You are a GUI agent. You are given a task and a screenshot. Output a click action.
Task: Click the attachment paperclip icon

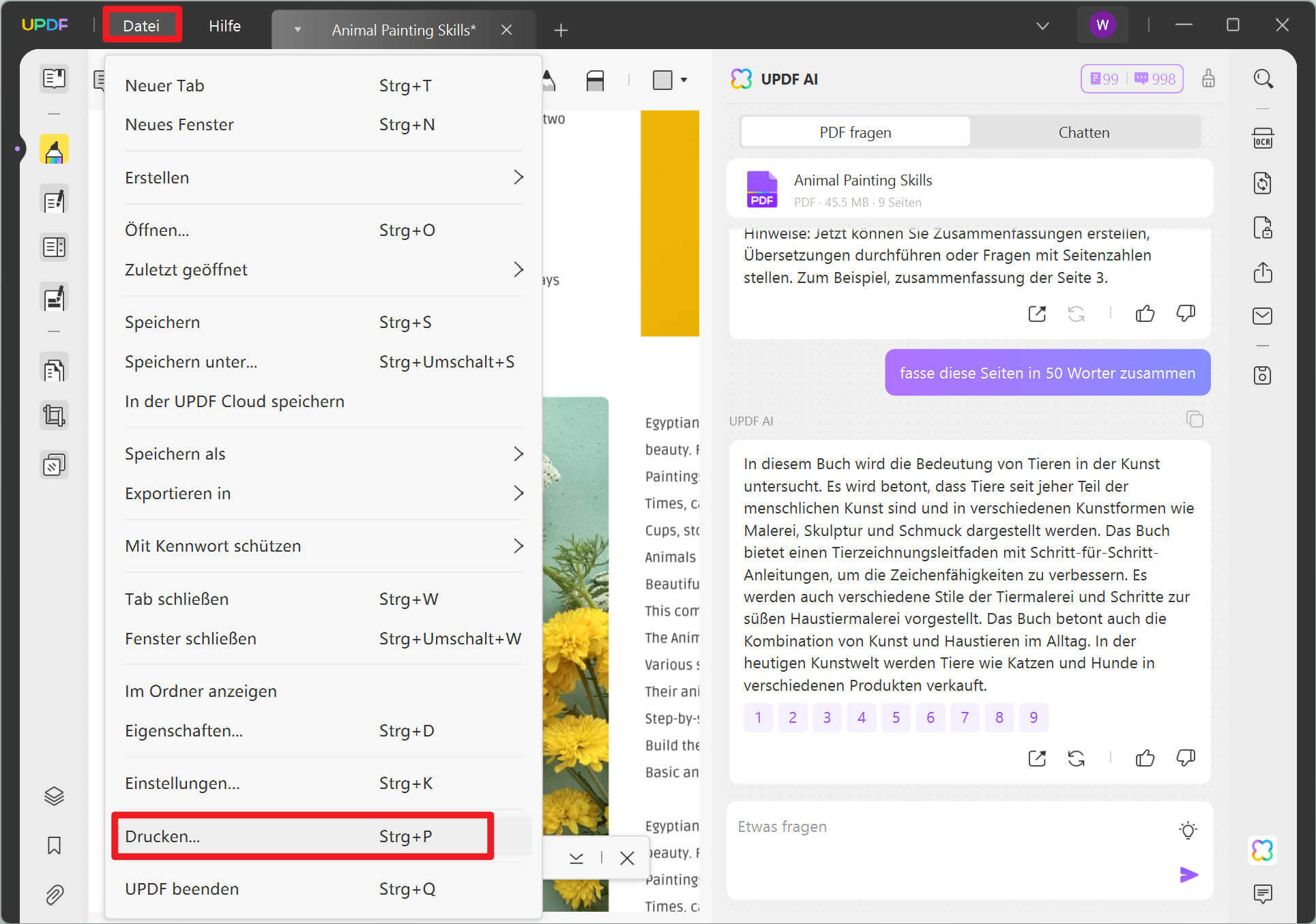[54, 894]
